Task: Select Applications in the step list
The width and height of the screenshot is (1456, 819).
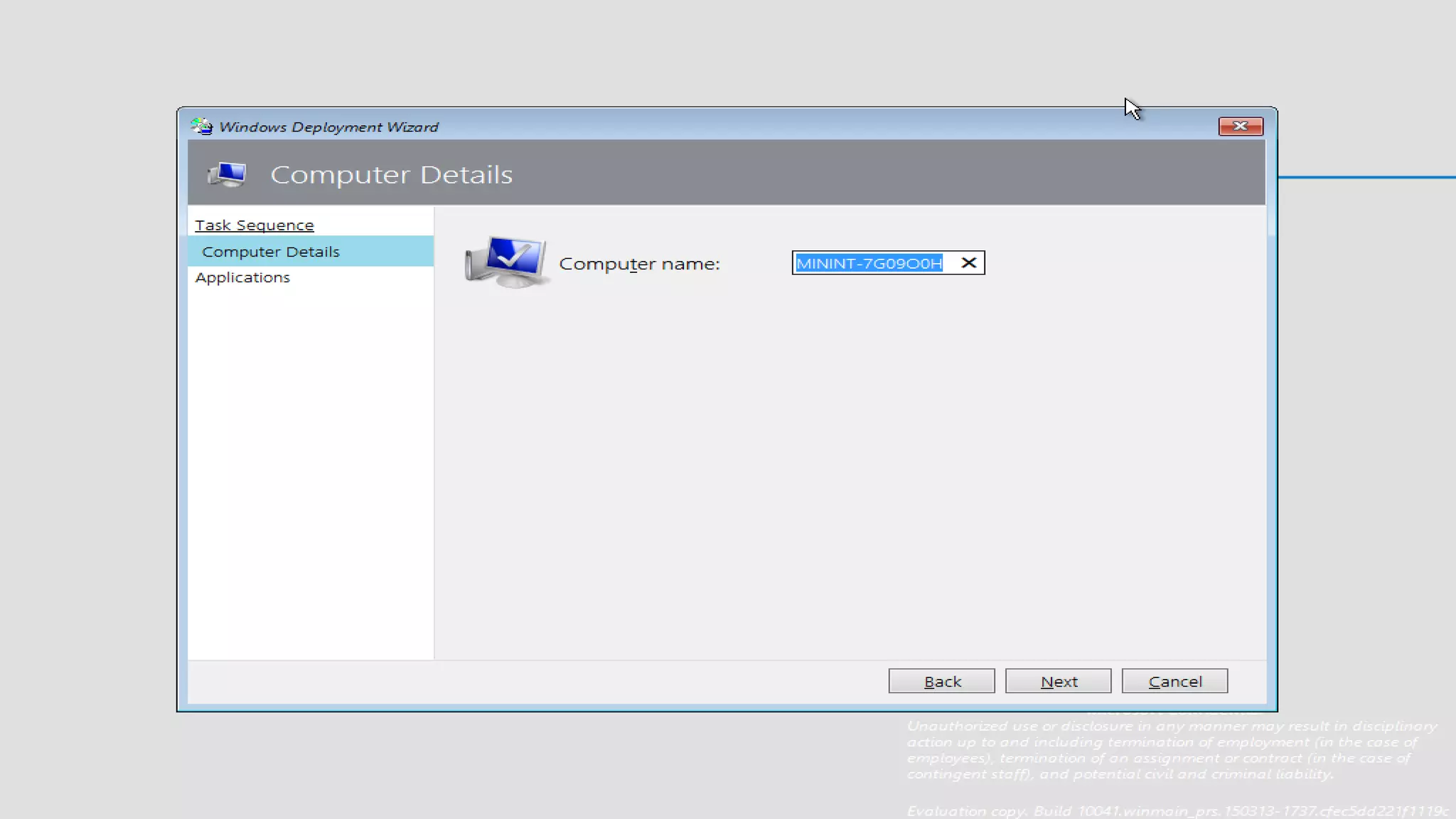Action: coord(242,277)
